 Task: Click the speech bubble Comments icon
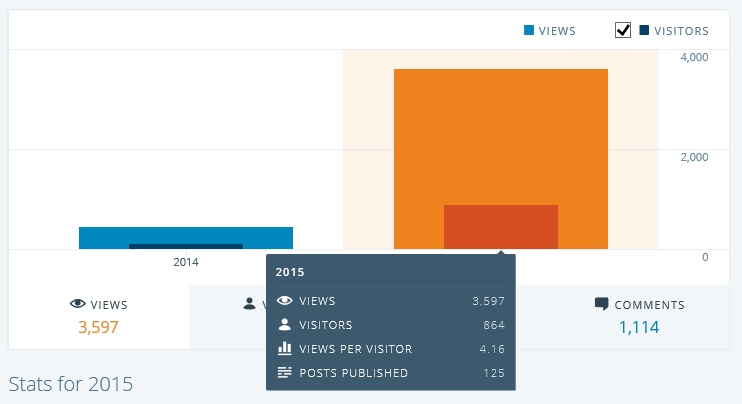pyautogui.click(x=601, y=304)
